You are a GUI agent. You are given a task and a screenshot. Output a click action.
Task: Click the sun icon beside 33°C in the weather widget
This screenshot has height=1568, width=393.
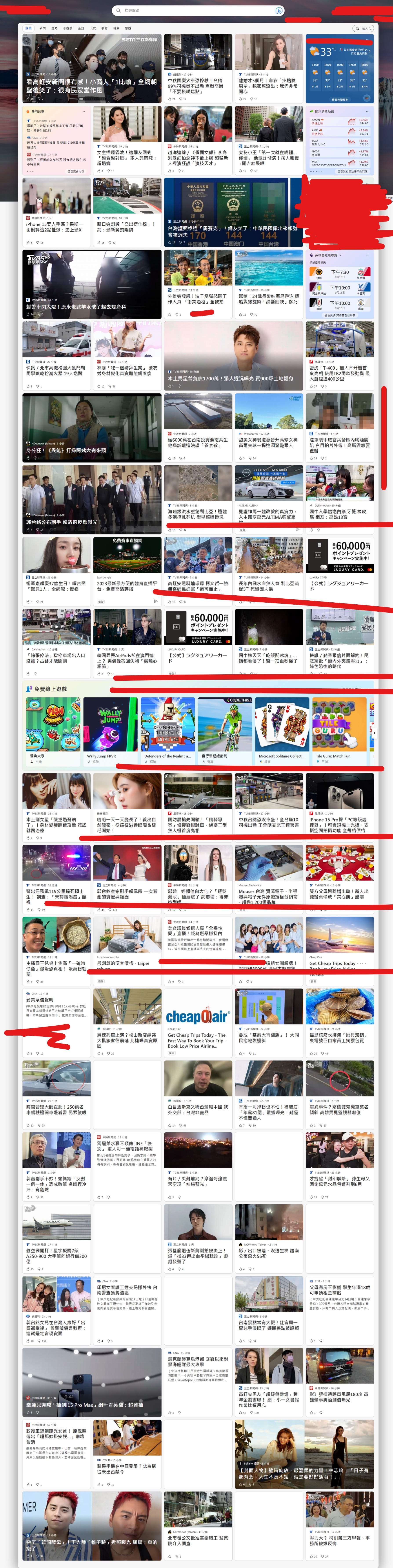[315, 51]
